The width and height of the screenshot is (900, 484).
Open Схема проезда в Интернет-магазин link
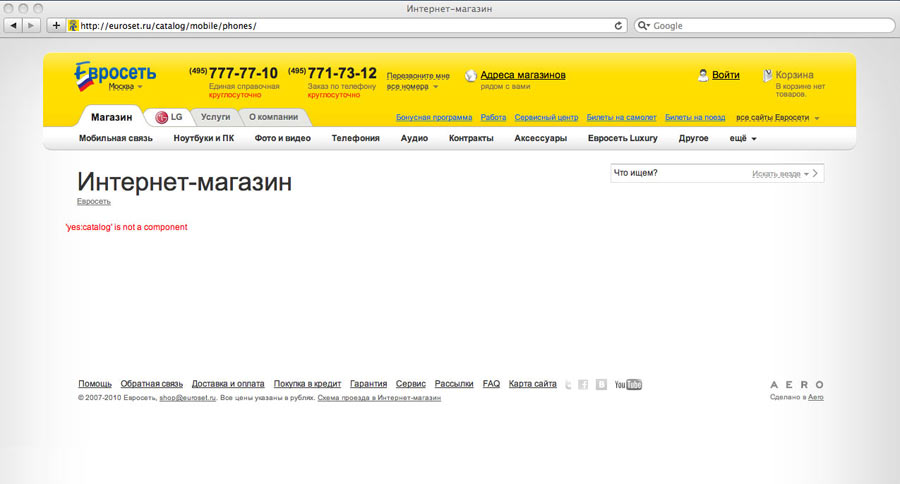[379, 398]
